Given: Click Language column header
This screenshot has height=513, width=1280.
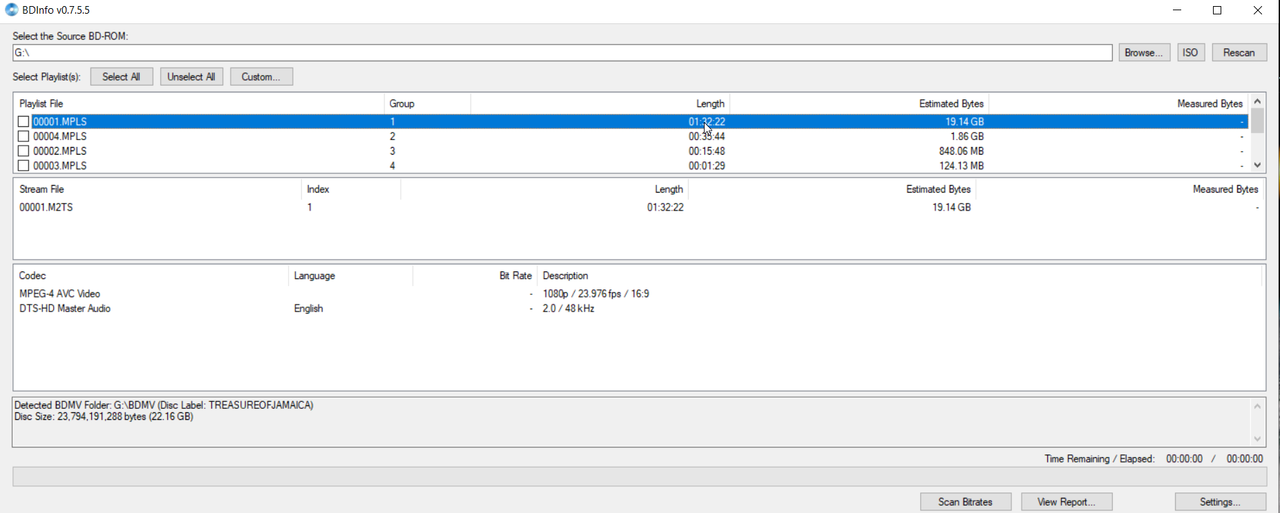Looking at the screenshot, I should tap(350, 275).
